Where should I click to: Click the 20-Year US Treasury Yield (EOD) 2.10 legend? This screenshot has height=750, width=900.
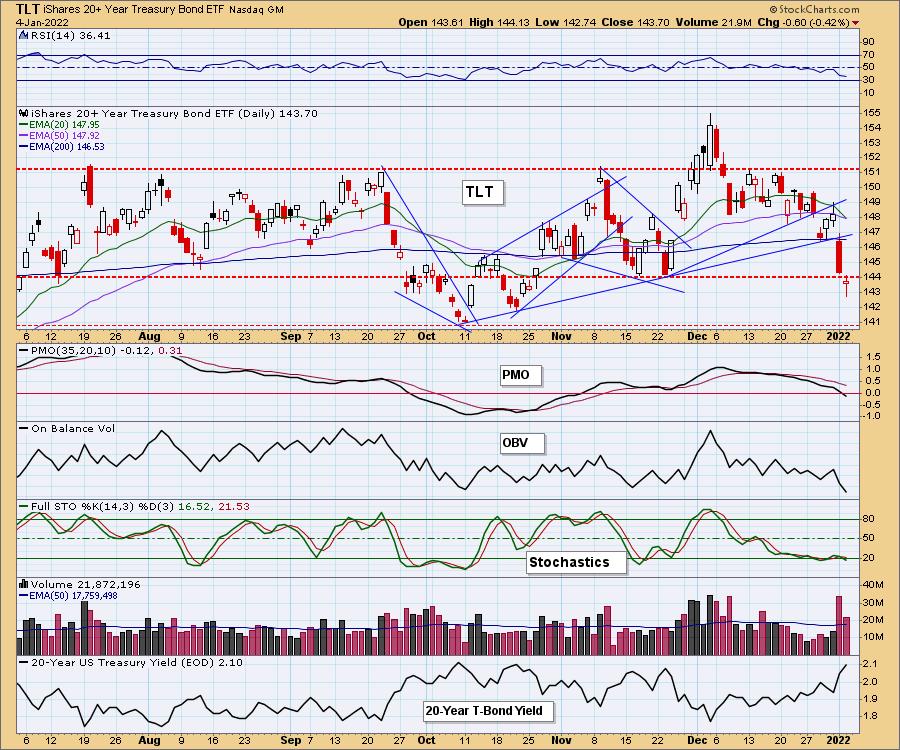[x=131, y=662]
